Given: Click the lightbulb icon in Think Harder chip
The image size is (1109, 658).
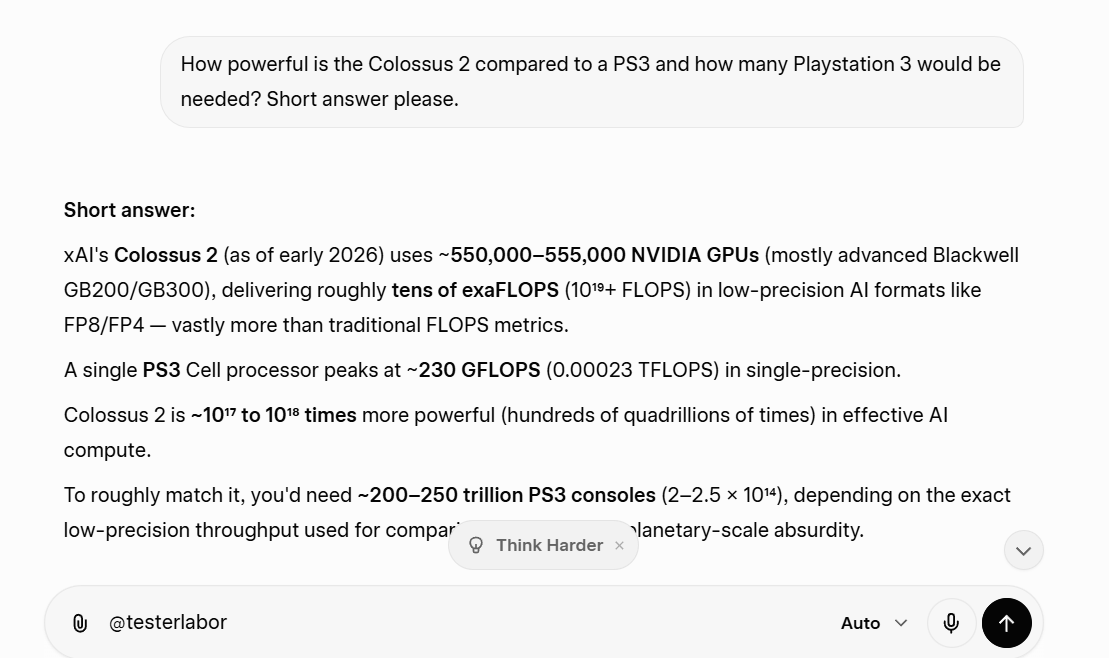Looking at the screenshot, I should (x=476, y=546).
